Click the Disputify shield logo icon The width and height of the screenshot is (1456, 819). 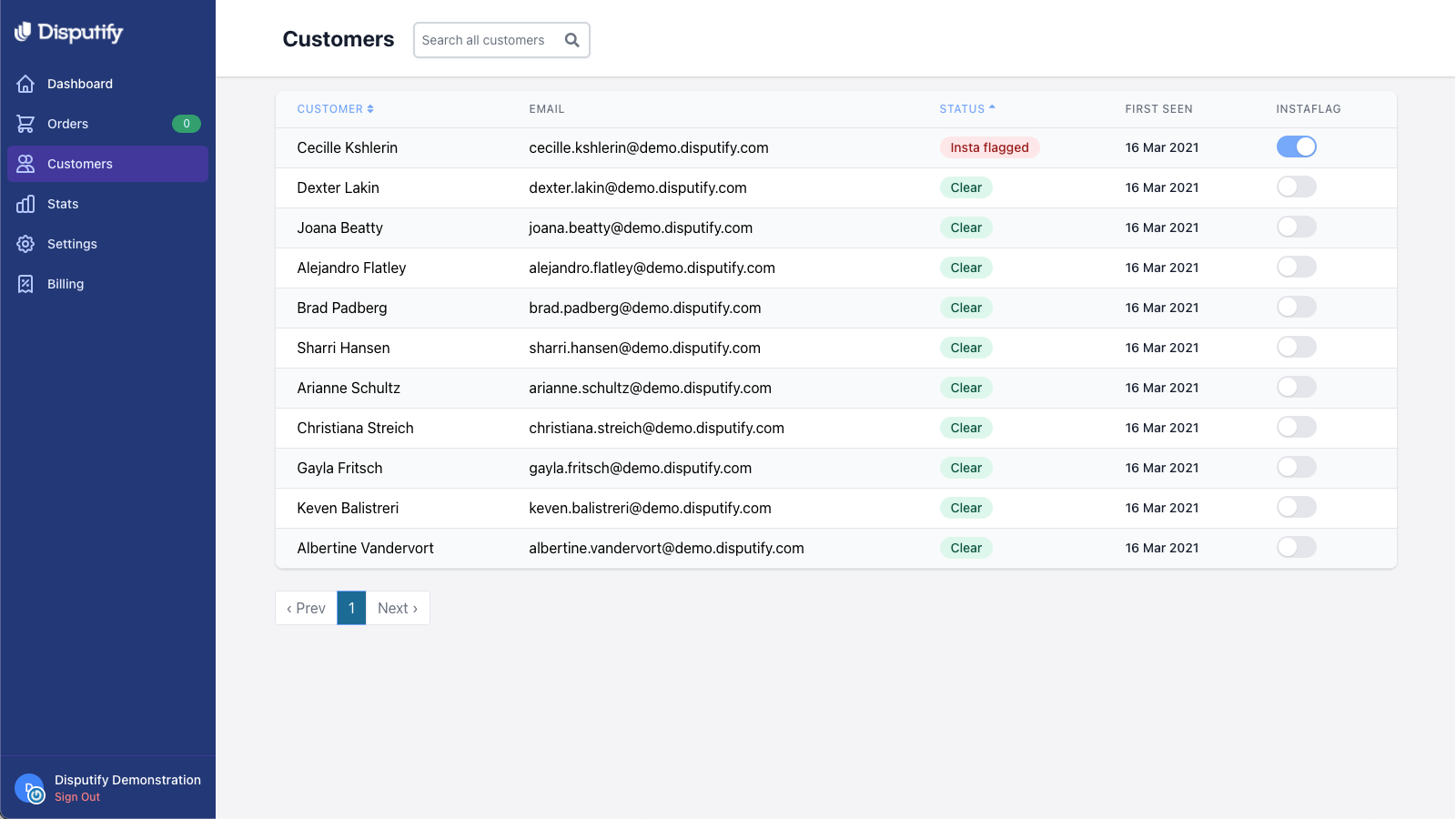(21, 32)
